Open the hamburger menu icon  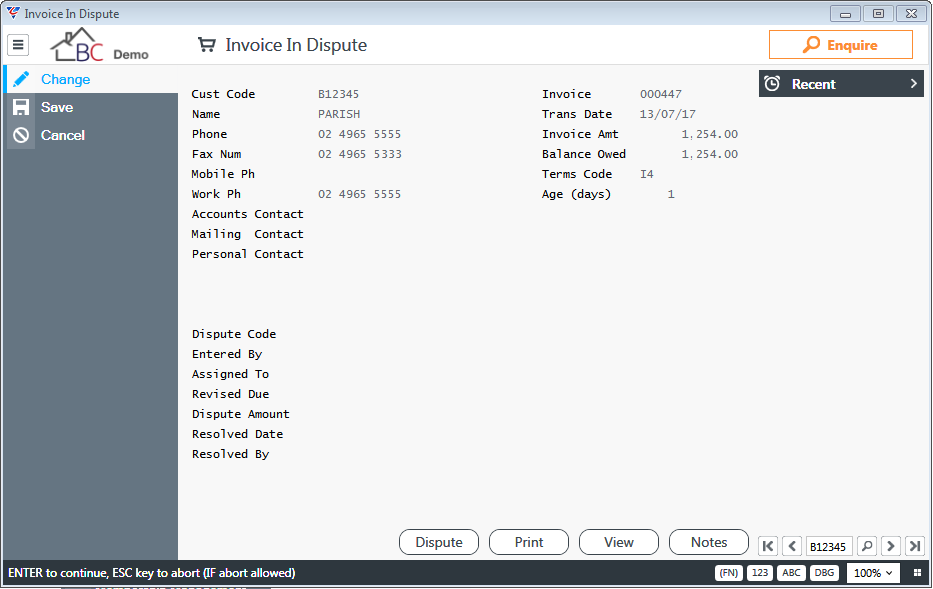(18, 45)
